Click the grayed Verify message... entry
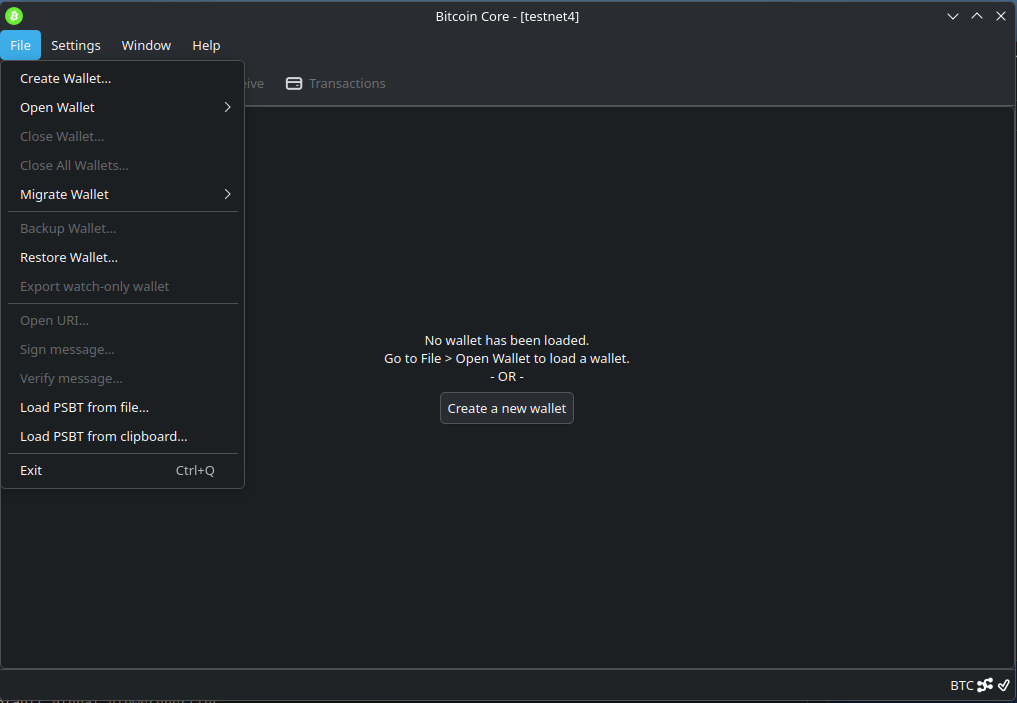 coord(123,378)
